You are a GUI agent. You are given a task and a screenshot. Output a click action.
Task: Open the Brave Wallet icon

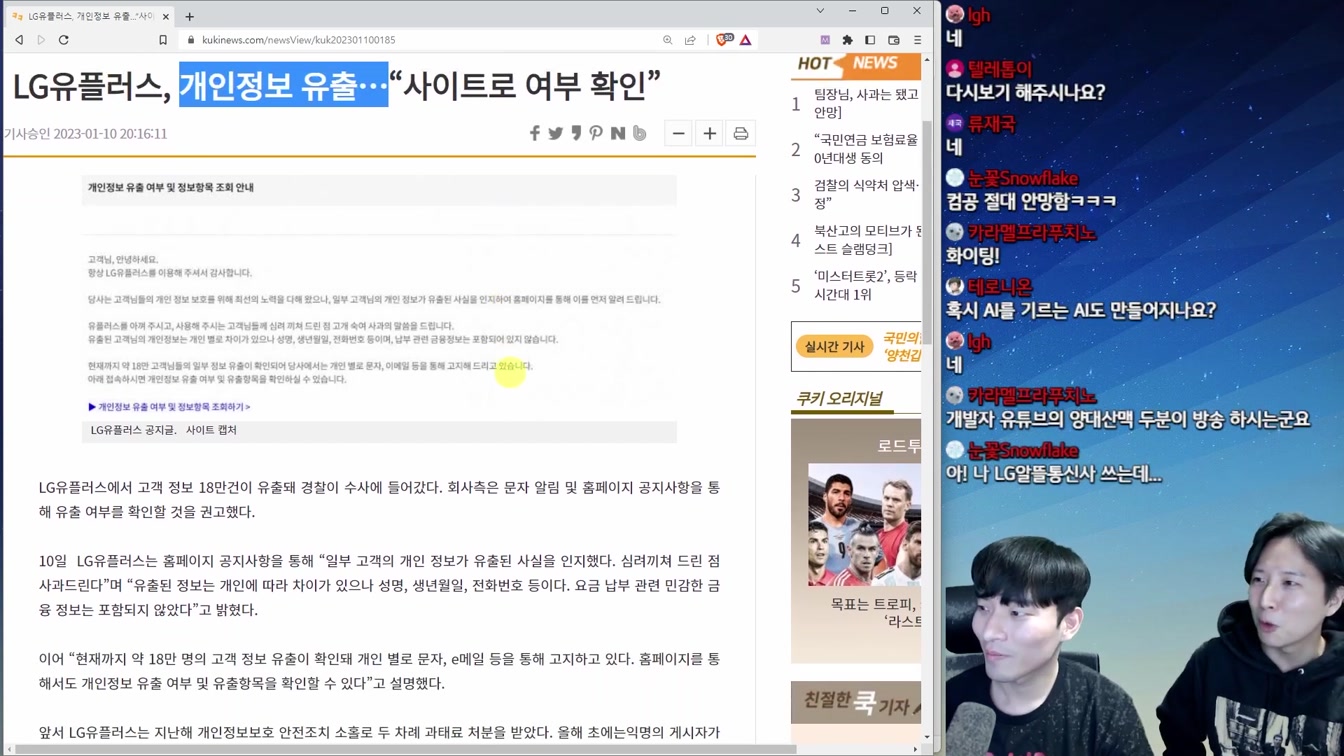[894, 40]
